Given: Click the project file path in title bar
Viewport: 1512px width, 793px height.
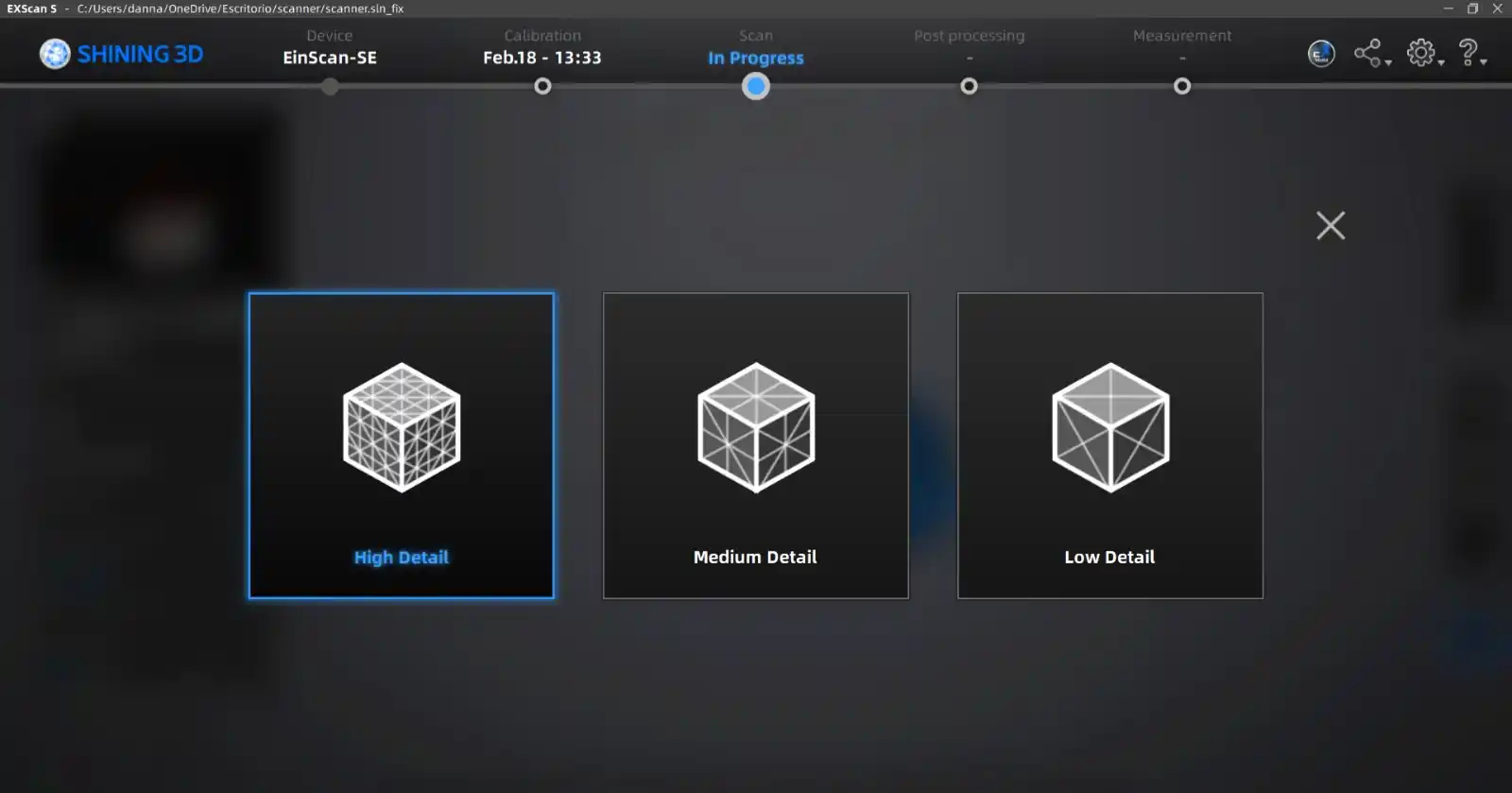Looking at the screenshot, I should (x=240, y=9).
